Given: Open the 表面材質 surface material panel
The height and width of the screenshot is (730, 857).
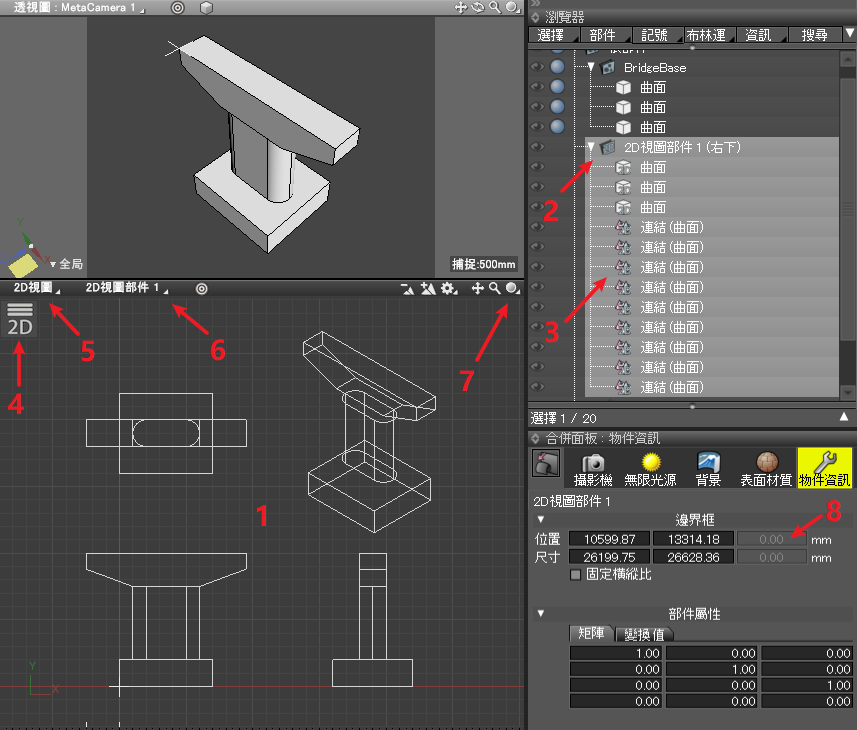Looking at the screenshot, I should point(766,468).
